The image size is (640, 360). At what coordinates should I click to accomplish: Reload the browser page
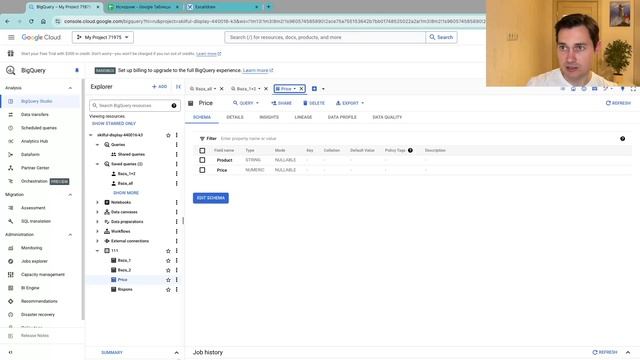[x=31, y=21]
